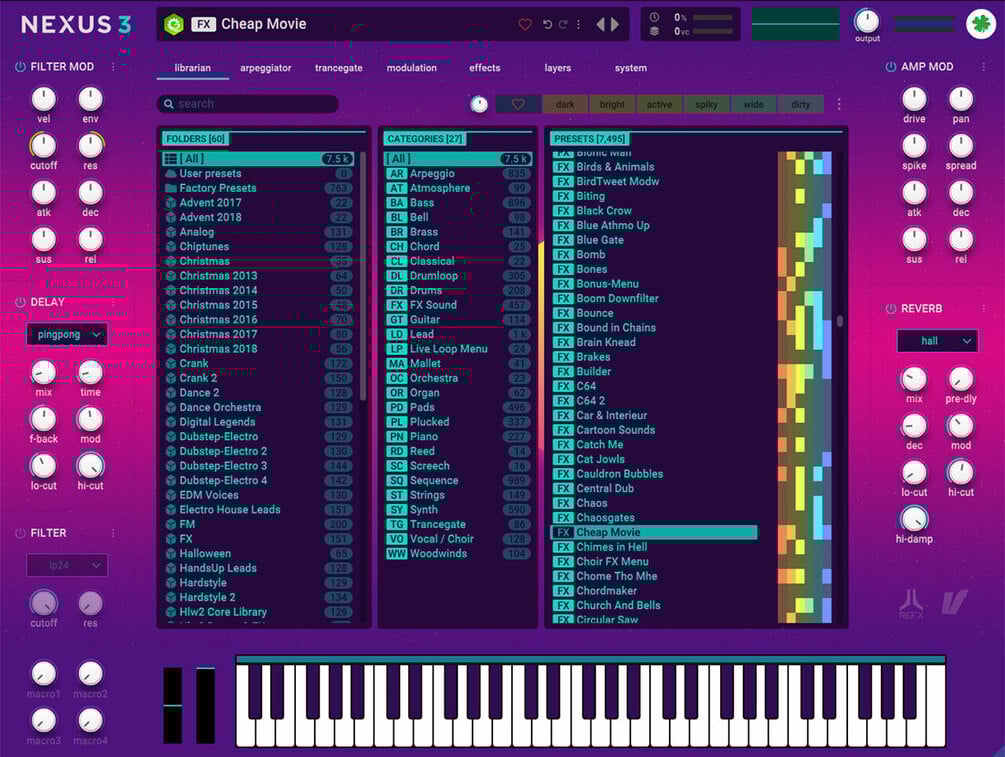Toggle the REVERB power button

point(891,309)
